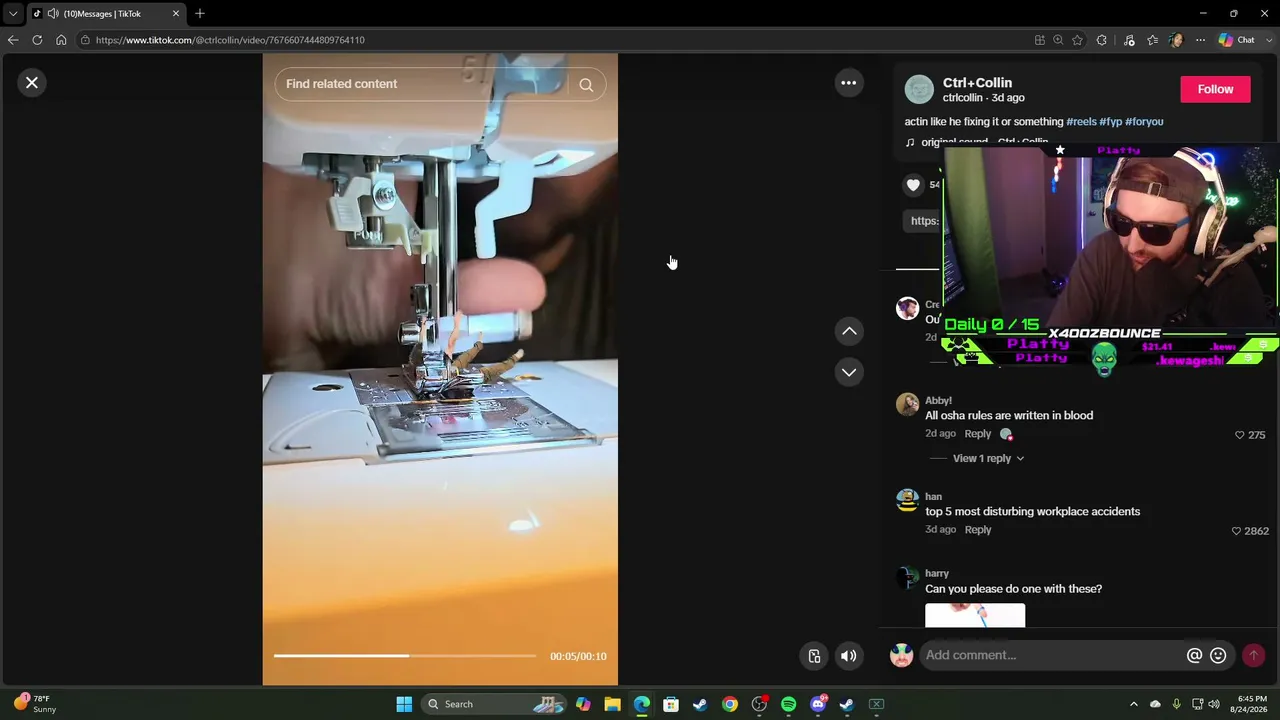Open the #reels hashtag link
Screen dimensions: 1280x720
[1081, 122]
